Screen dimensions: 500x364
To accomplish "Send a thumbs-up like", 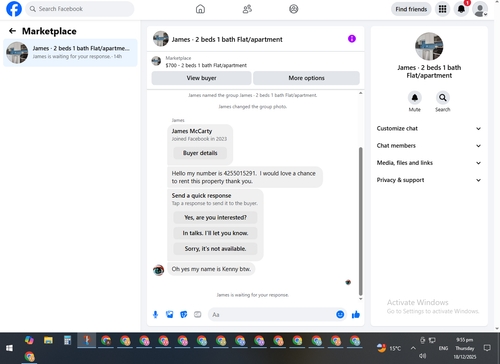I will click(x=356, y=314).
